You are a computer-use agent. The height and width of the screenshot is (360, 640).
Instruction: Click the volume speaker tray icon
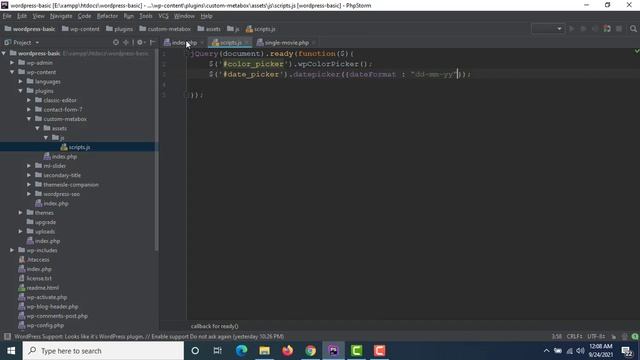tap(580, 351)
